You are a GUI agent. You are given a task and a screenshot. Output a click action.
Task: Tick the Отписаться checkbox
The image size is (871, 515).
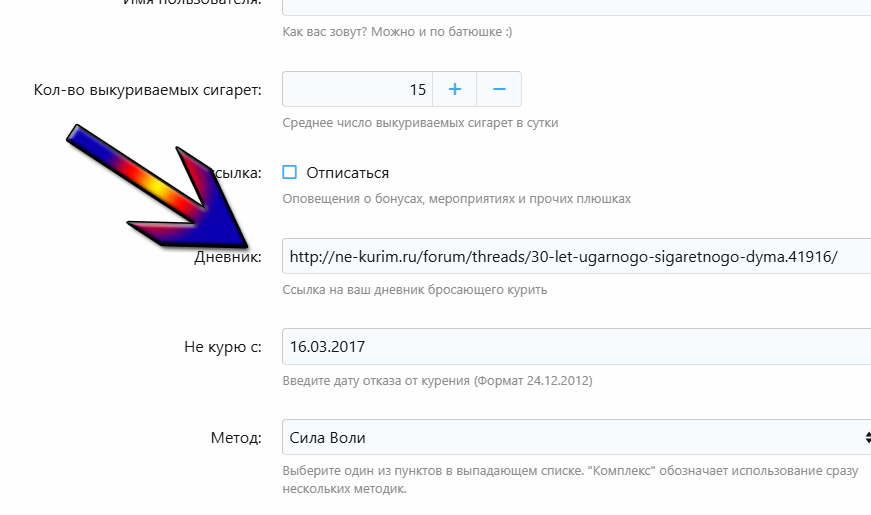[289, 172]
